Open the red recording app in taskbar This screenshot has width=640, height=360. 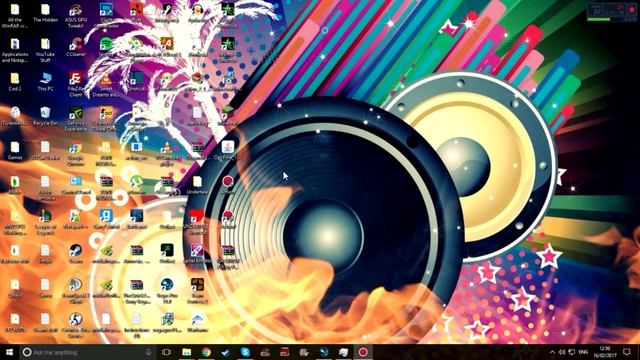(363, 352)
